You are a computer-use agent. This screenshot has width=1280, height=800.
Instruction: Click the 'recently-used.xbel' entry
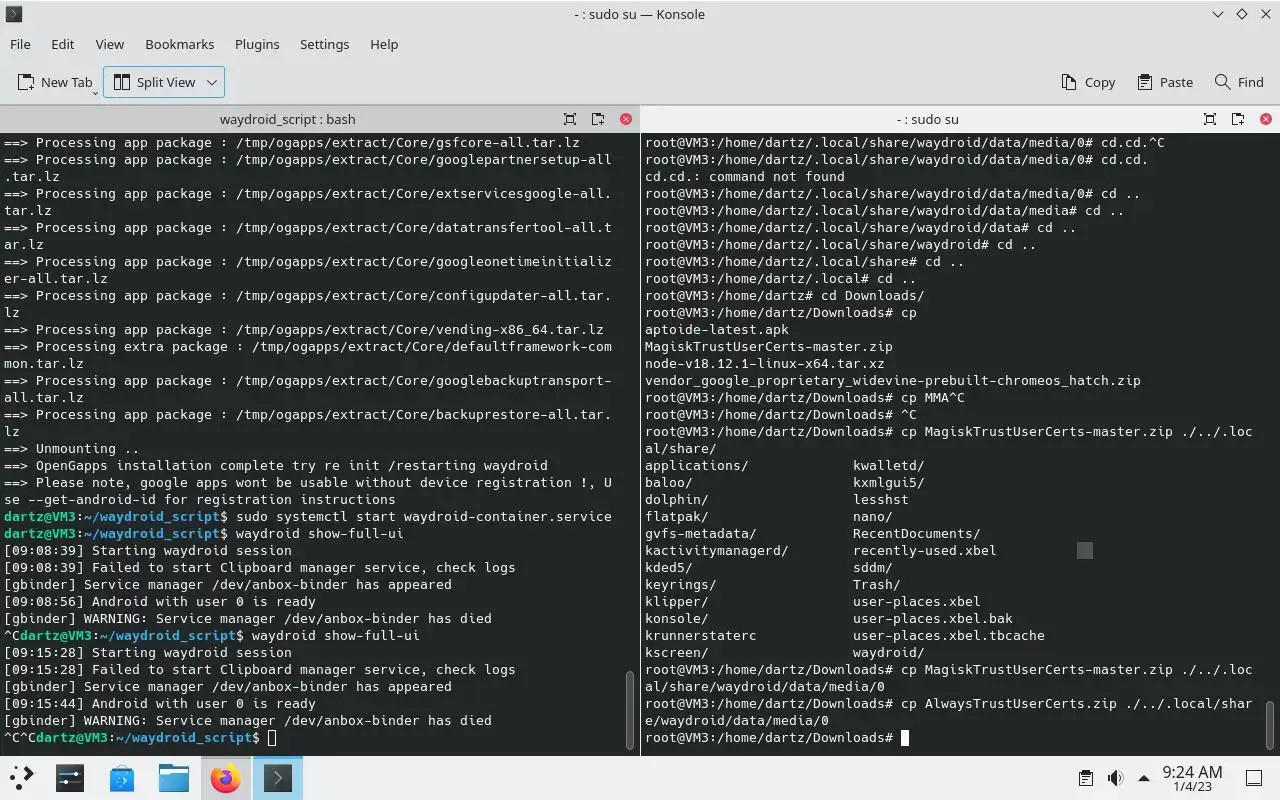pos(925,551)
